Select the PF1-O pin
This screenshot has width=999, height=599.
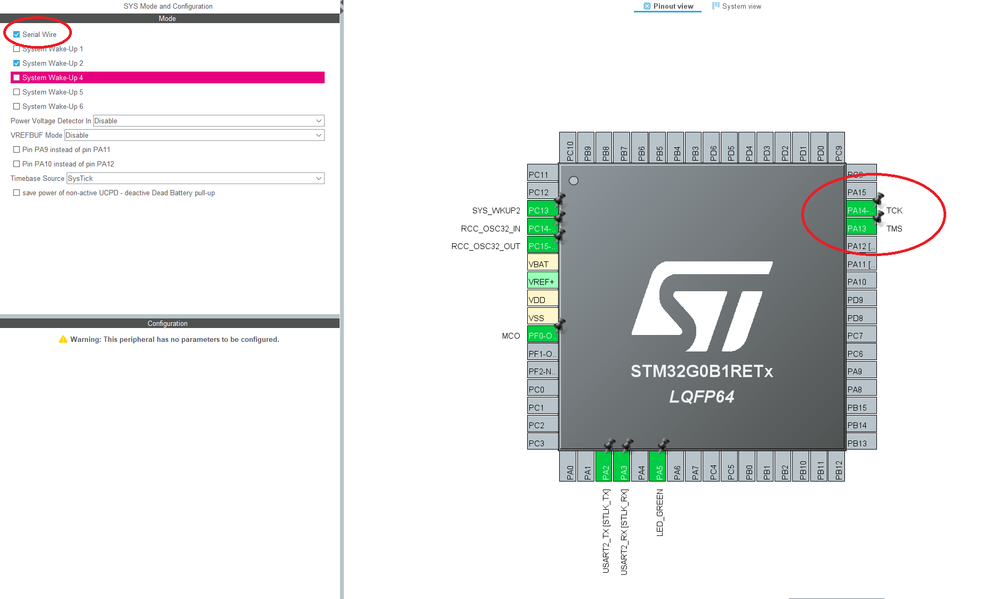point(543,354)
